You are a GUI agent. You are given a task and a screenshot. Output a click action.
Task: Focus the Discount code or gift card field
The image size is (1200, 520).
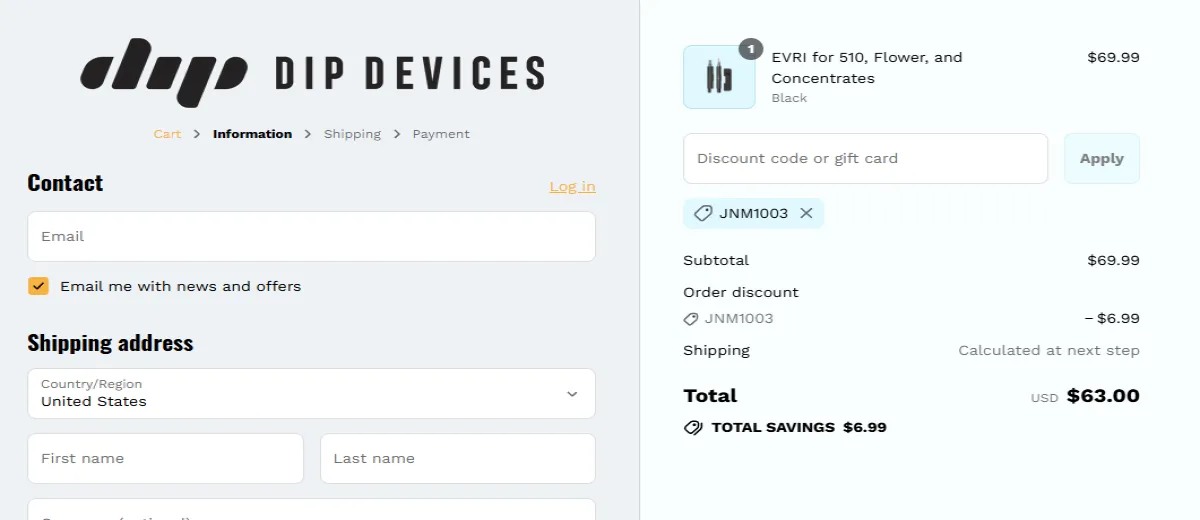pyautogui.click(x=865, y=158)
